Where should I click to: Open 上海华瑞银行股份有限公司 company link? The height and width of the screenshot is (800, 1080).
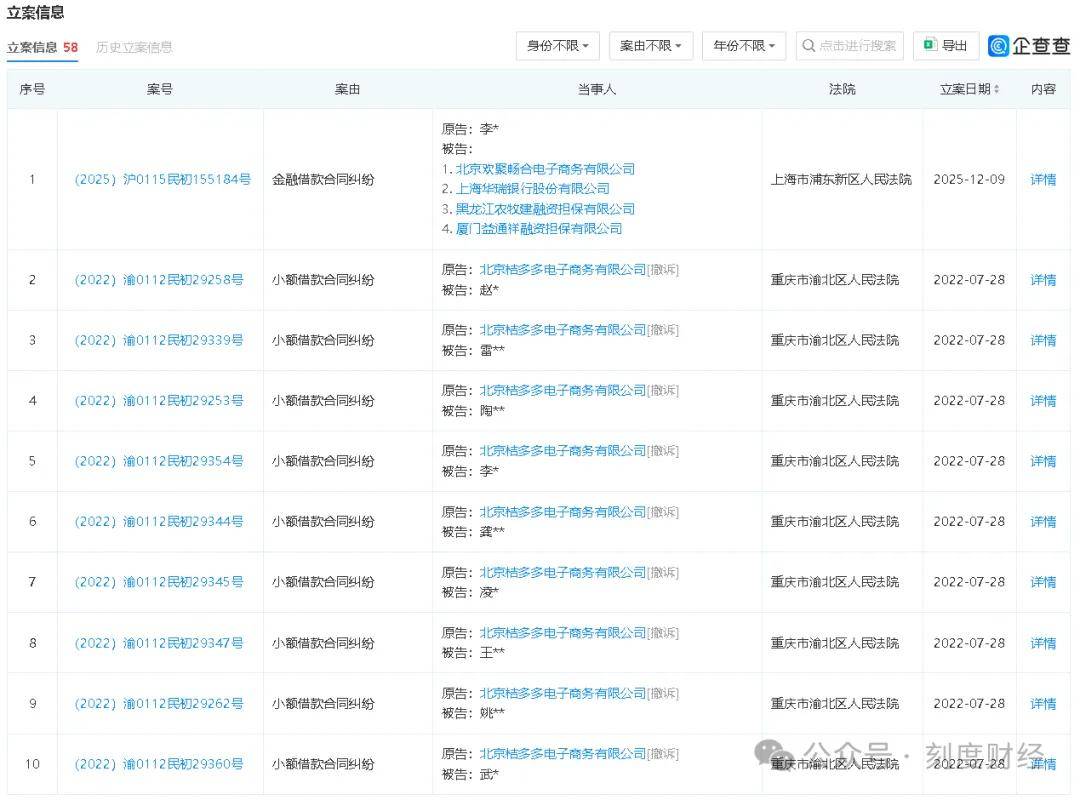(x=532, y=189)
